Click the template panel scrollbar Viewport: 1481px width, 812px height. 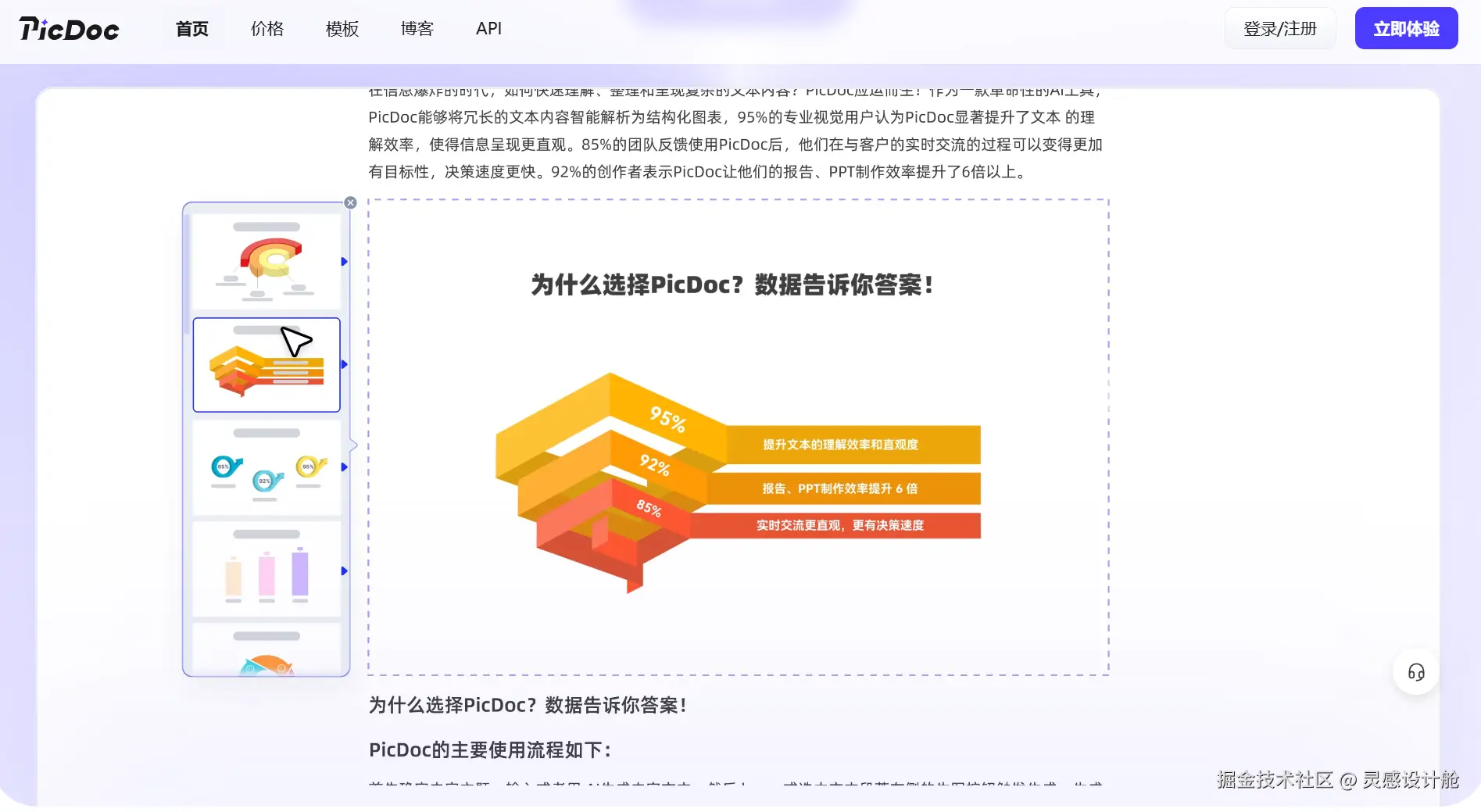click(187, 274)
